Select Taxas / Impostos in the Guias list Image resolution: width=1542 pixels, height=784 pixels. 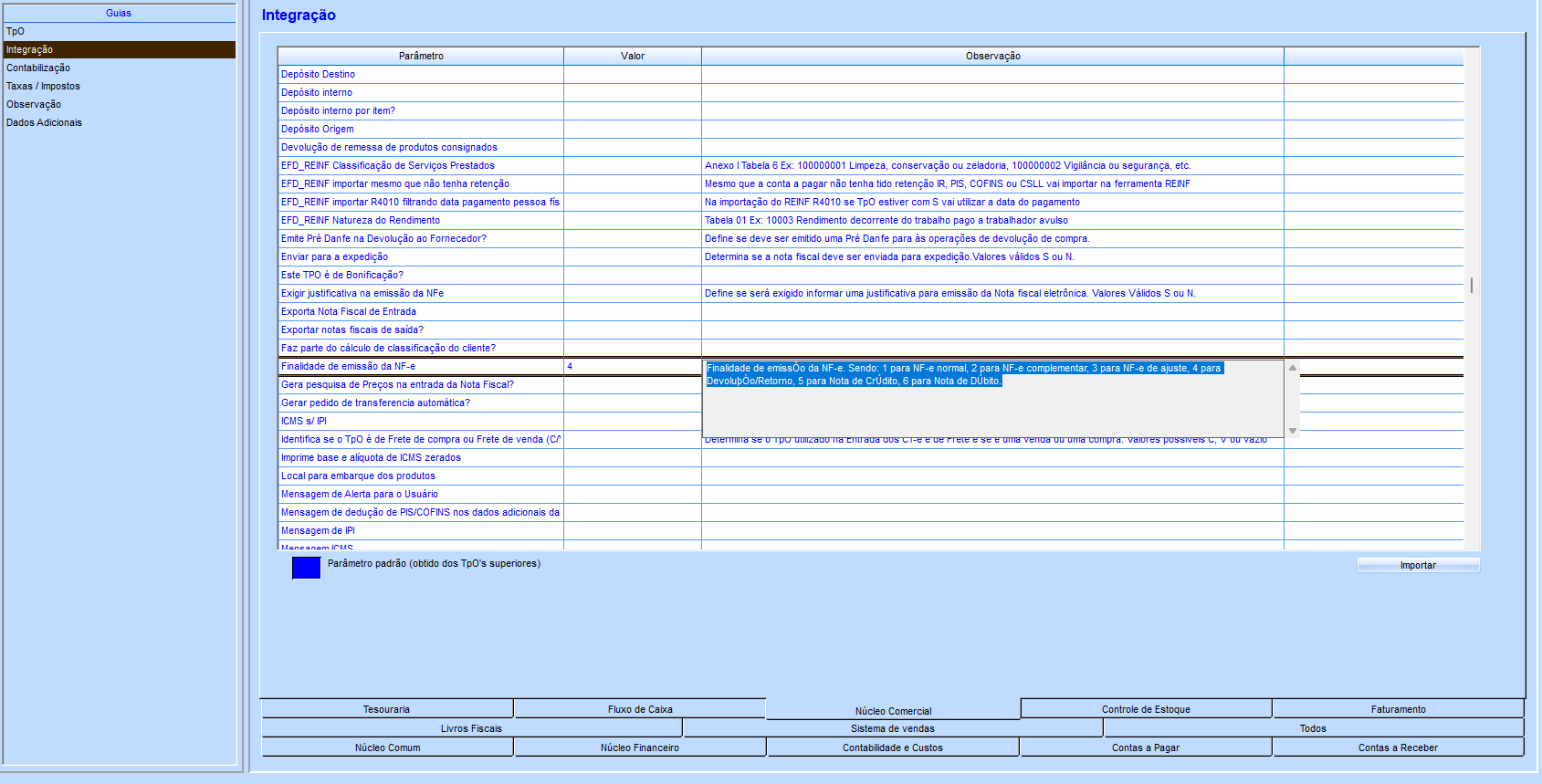[43, 86]
